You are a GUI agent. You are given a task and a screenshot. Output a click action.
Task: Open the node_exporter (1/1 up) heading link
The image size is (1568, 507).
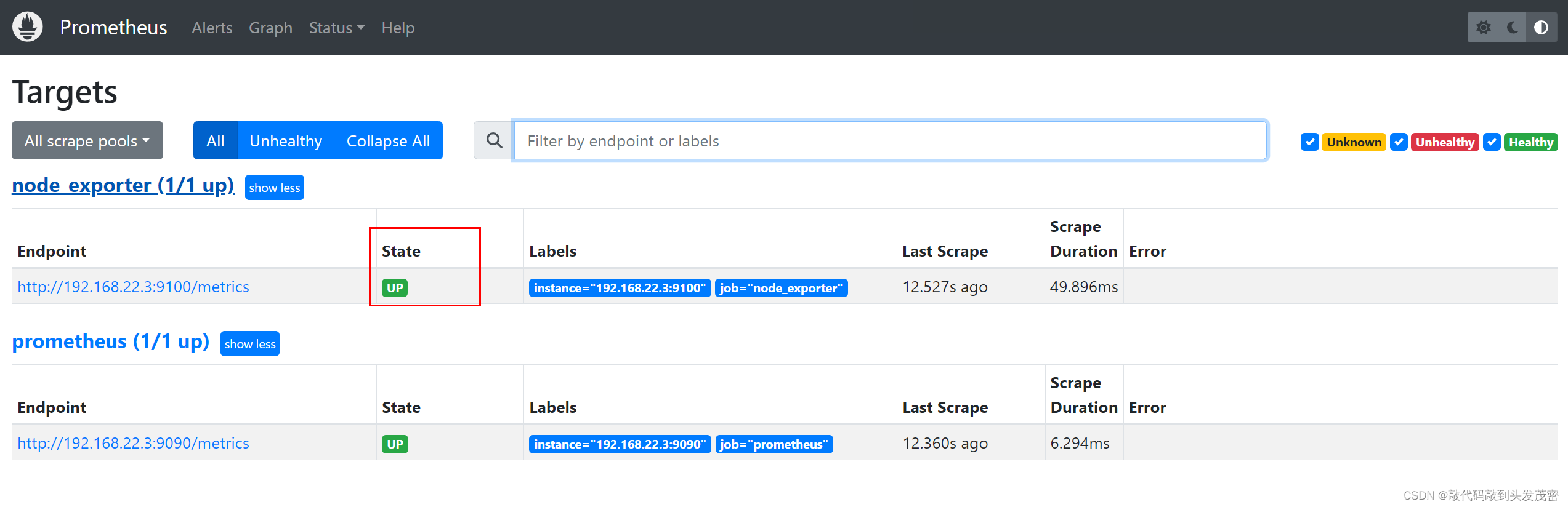coord(123,185)
